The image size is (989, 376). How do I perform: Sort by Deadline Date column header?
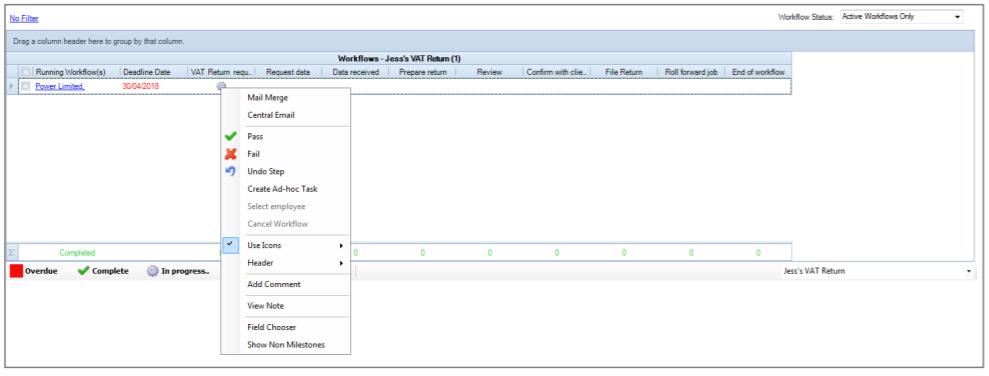[153, 72]
